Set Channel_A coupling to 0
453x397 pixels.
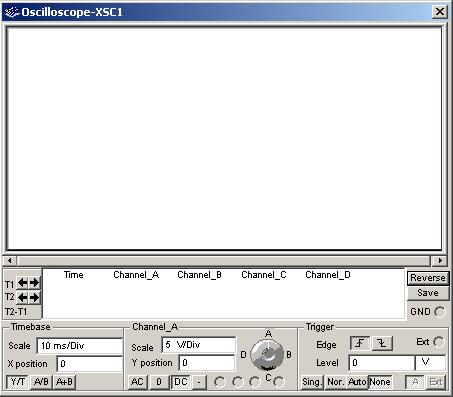tap(159, 382)
